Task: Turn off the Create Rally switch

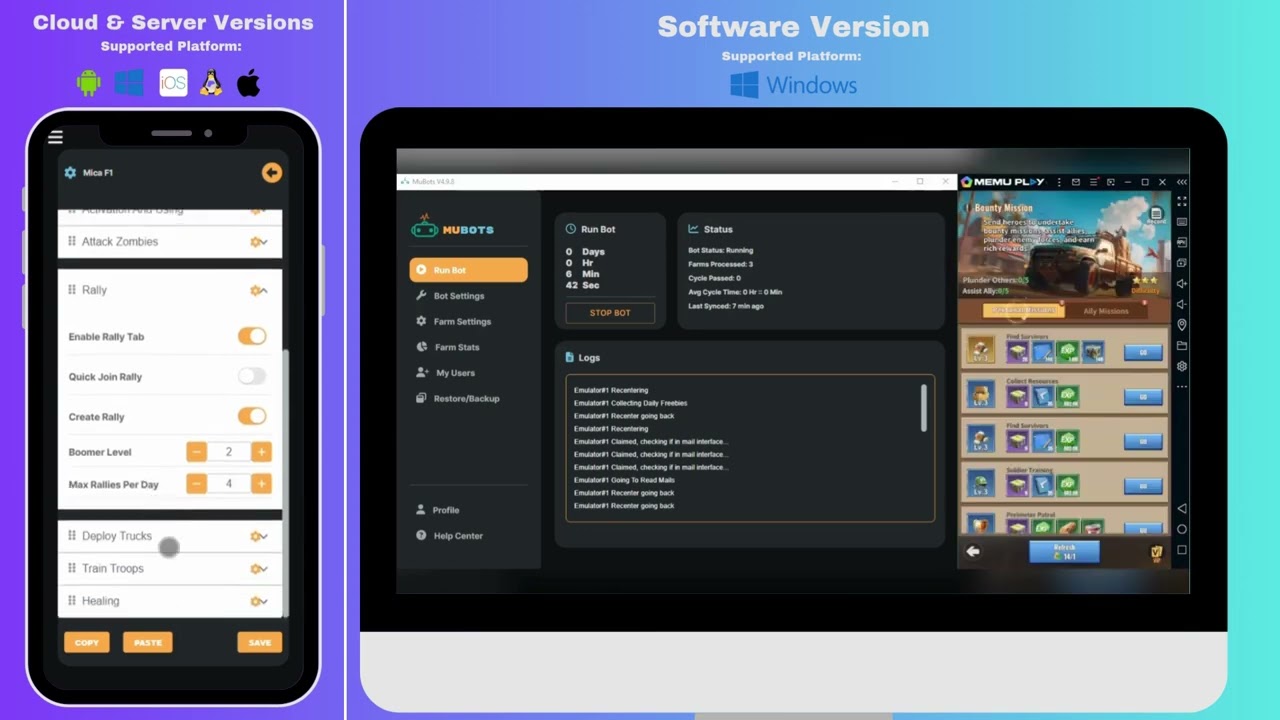Action: 252,416
